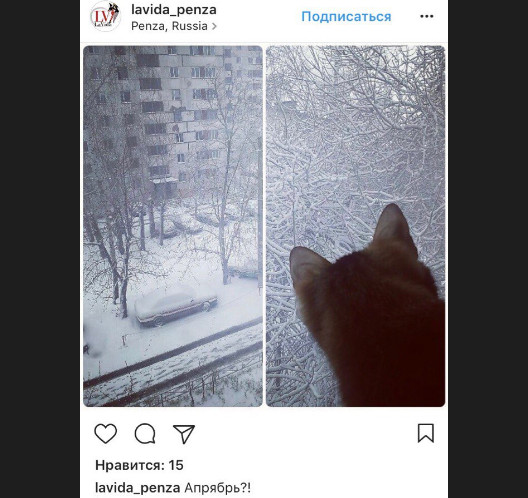Open lavida_penza profile from the post header
Image resolution: width=528 pixels, height=498 pixels.
point(174,9)
